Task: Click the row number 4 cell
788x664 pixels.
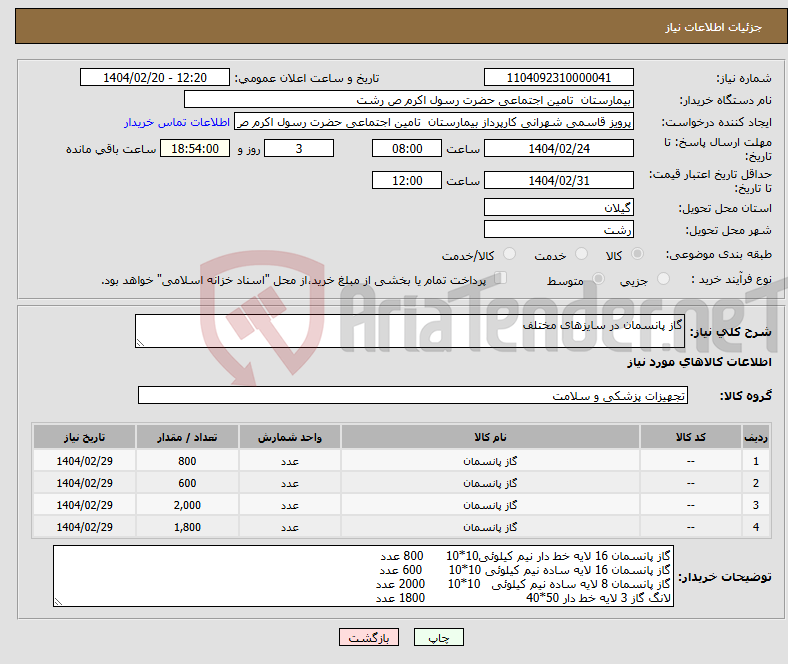Action: [755, 527]
